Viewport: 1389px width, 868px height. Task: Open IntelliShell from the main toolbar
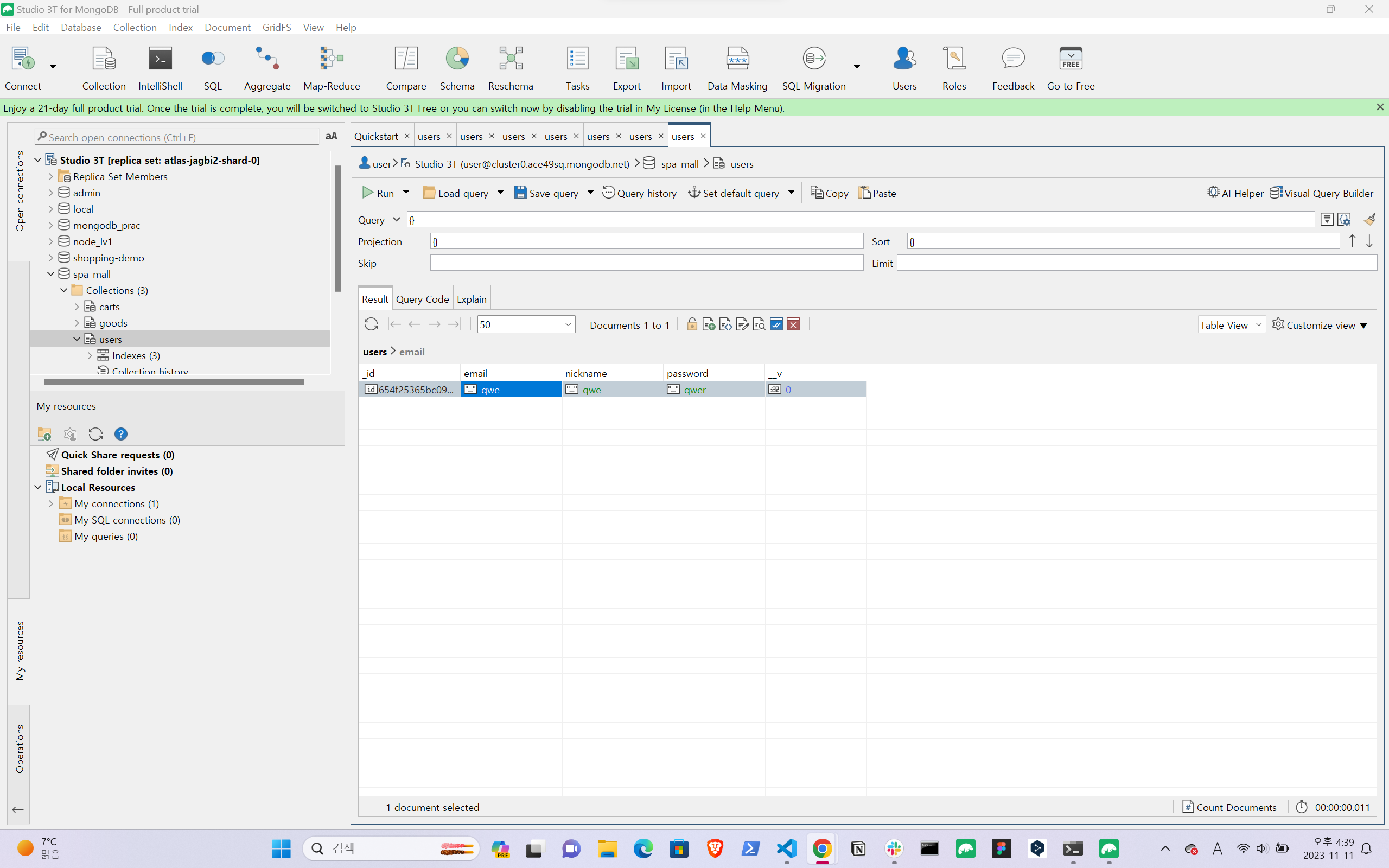click(160, 68)
